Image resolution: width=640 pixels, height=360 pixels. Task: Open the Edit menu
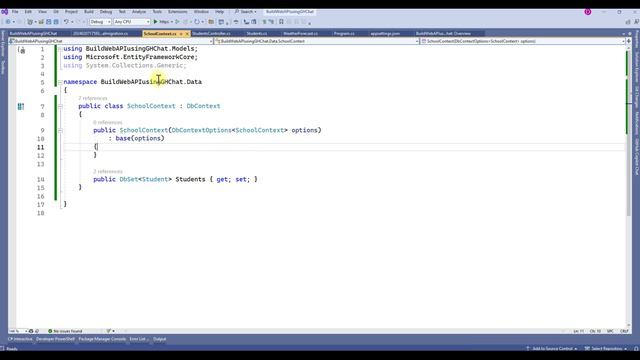[28, 12]
